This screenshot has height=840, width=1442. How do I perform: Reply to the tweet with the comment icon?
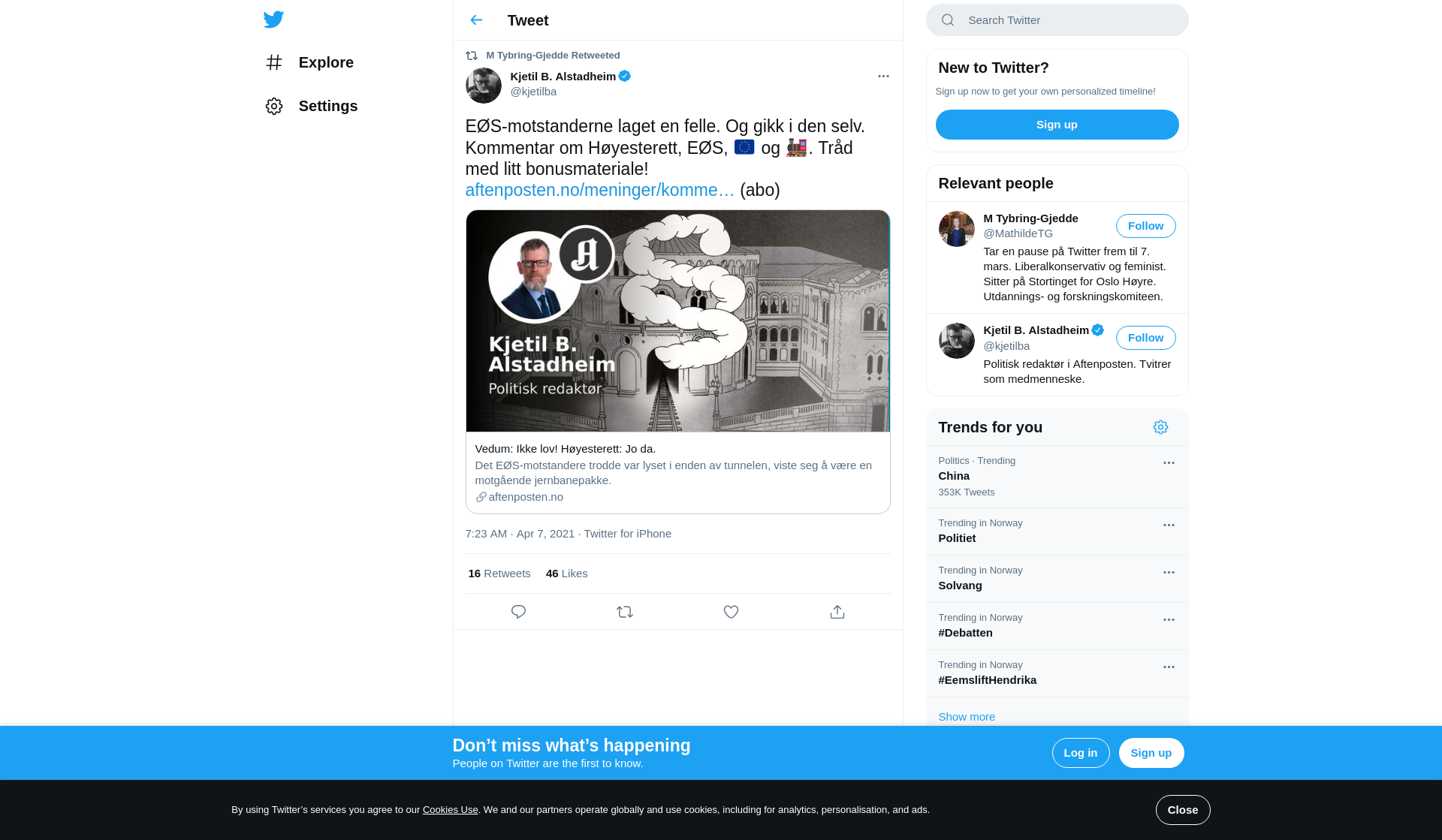[x=518, y=612]
